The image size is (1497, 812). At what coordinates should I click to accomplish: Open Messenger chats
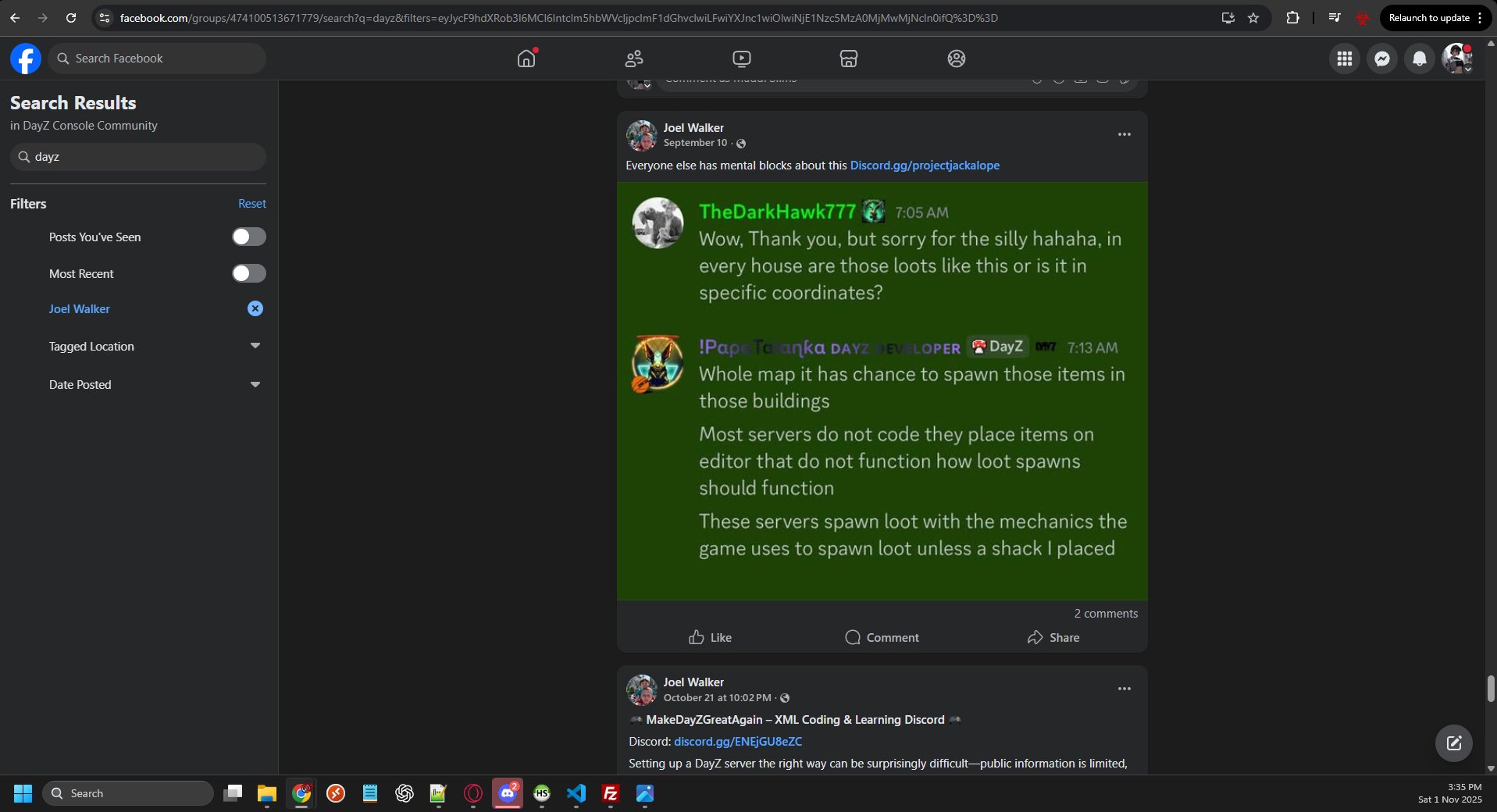[1382, 59]
